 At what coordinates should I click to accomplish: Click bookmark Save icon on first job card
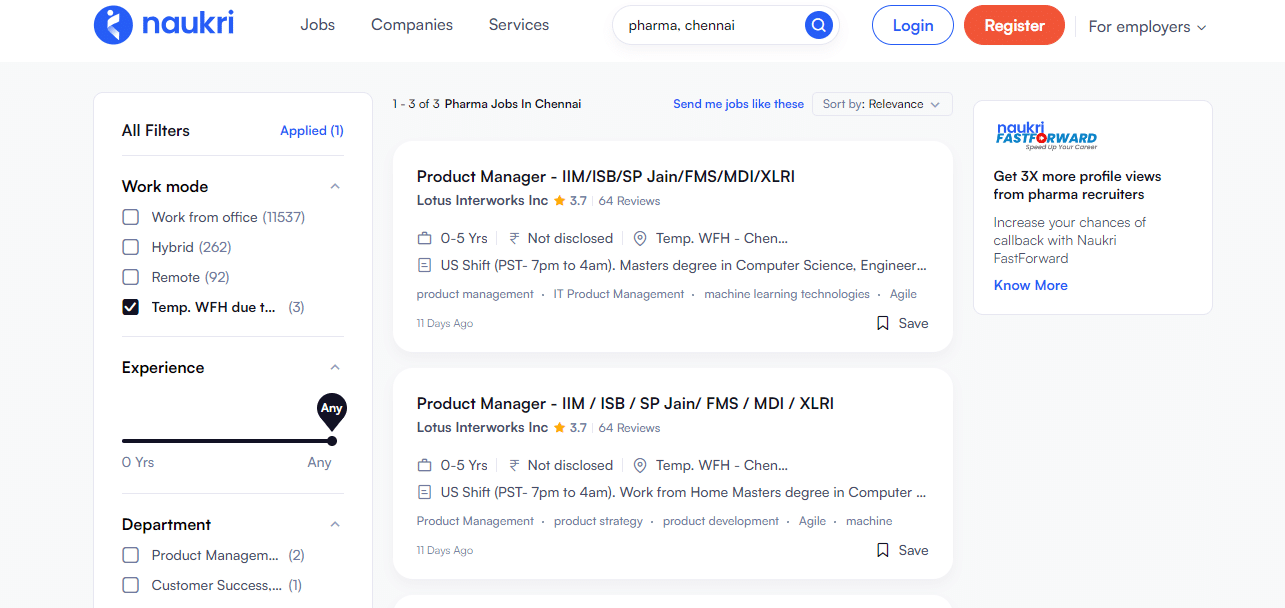tap(883, 323)
